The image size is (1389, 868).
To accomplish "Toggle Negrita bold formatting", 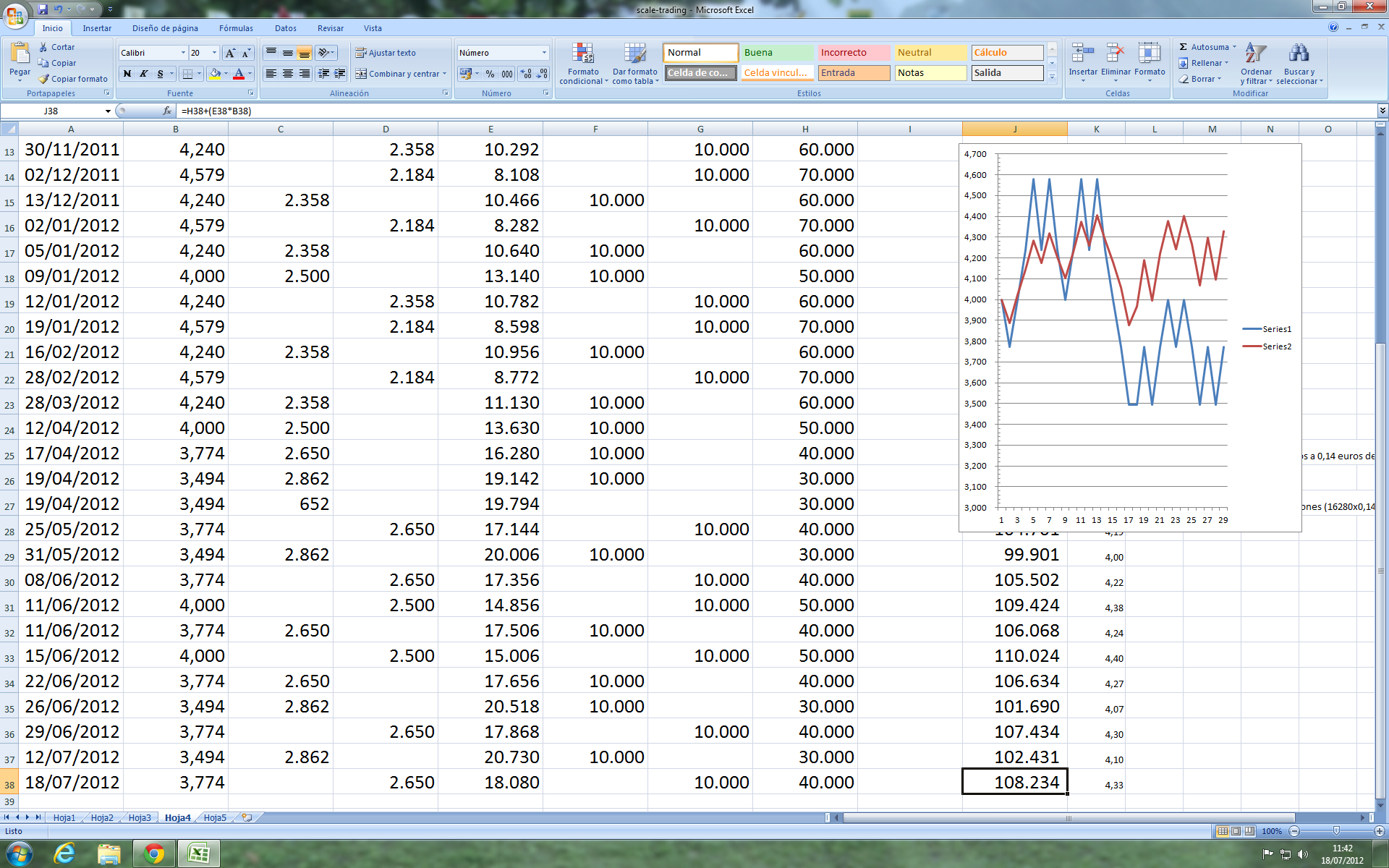I will 127,74.
